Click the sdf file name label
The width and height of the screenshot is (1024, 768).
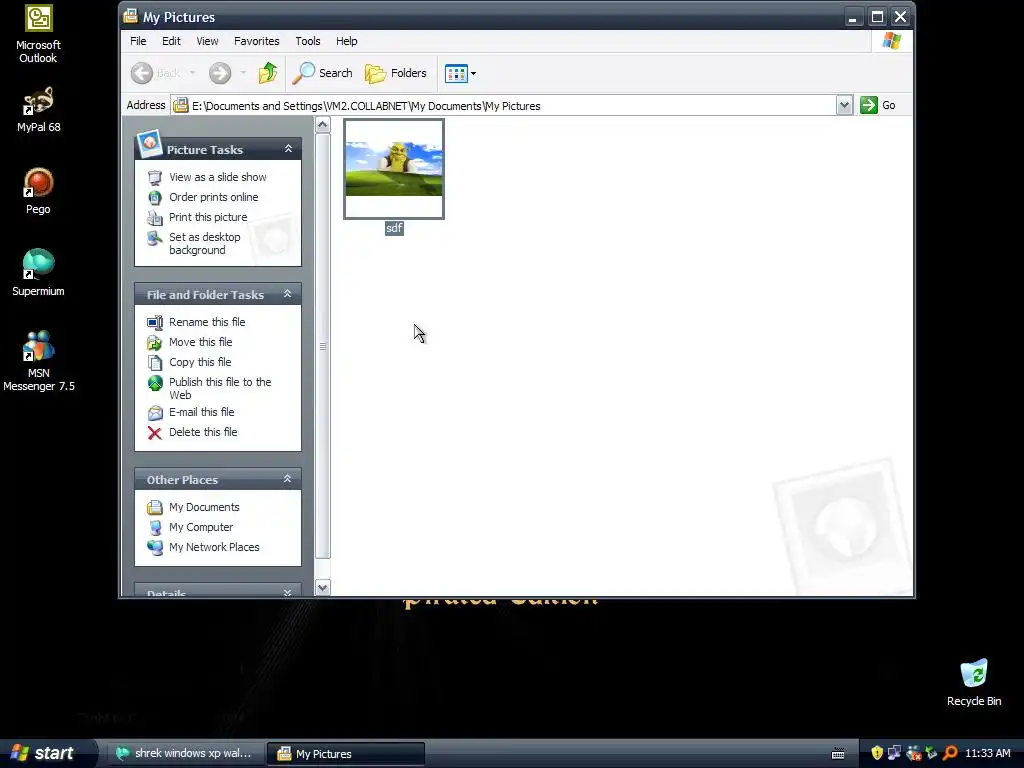click(394, 228)
